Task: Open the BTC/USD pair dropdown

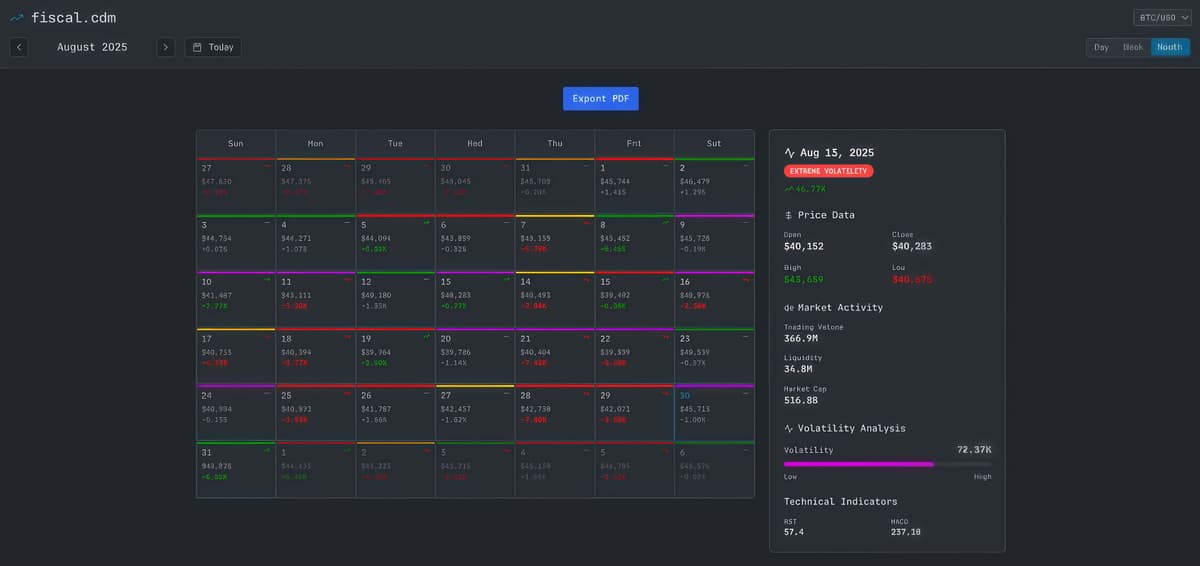Action: click(1161, 17)
